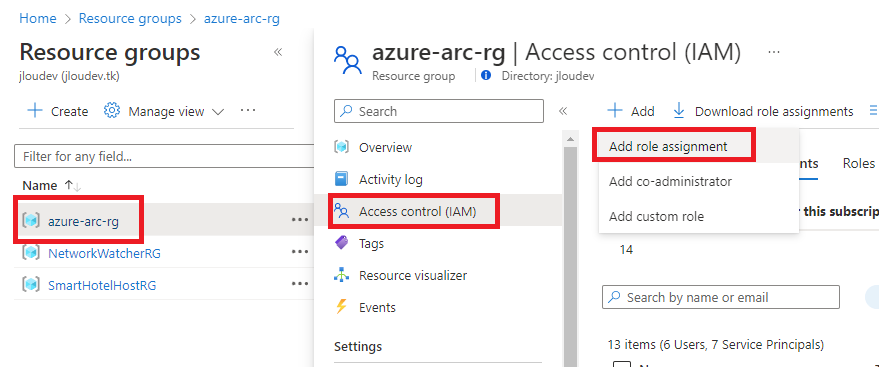Open more options ellipsis beside Manage view
This screenshot has width=879, height=367.
[x=248, y=110]
